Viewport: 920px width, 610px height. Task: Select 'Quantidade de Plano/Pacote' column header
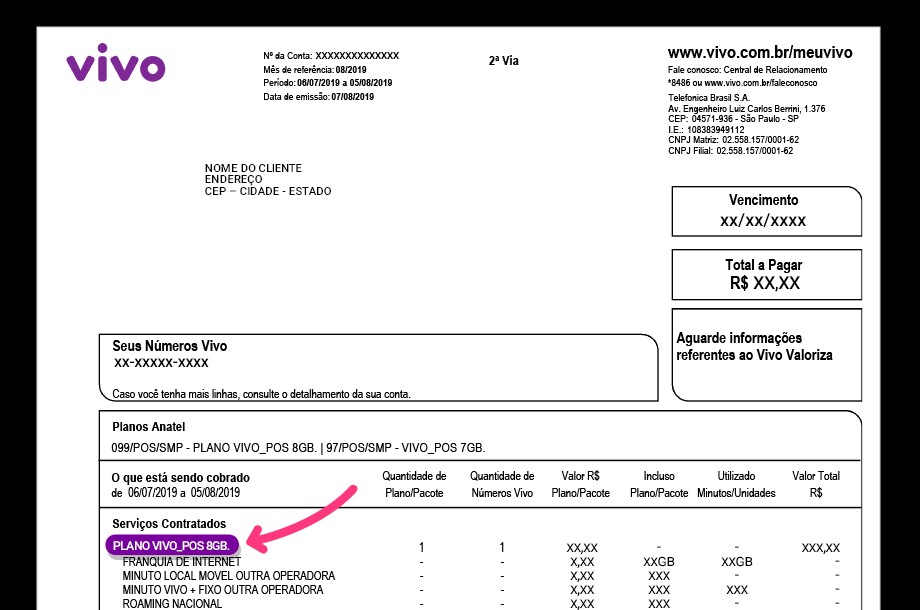(414, 484)
